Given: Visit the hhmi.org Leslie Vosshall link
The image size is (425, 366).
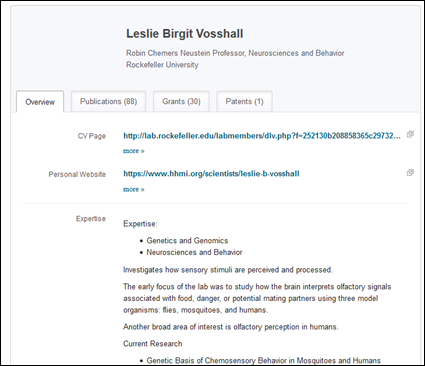Looking at the screenshot, I should (211, 174).
